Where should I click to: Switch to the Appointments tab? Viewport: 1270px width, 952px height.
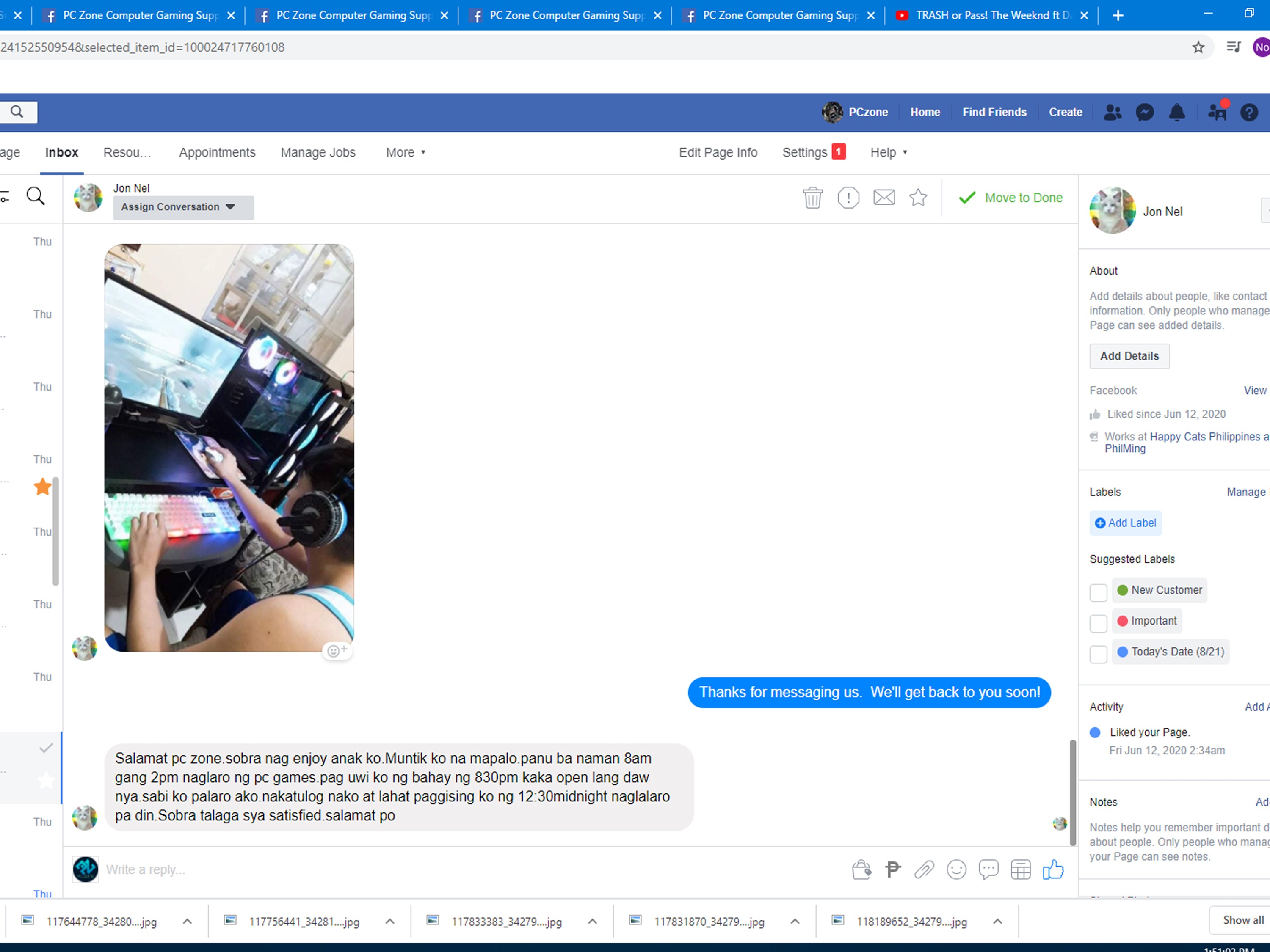(x=217, y=153)
